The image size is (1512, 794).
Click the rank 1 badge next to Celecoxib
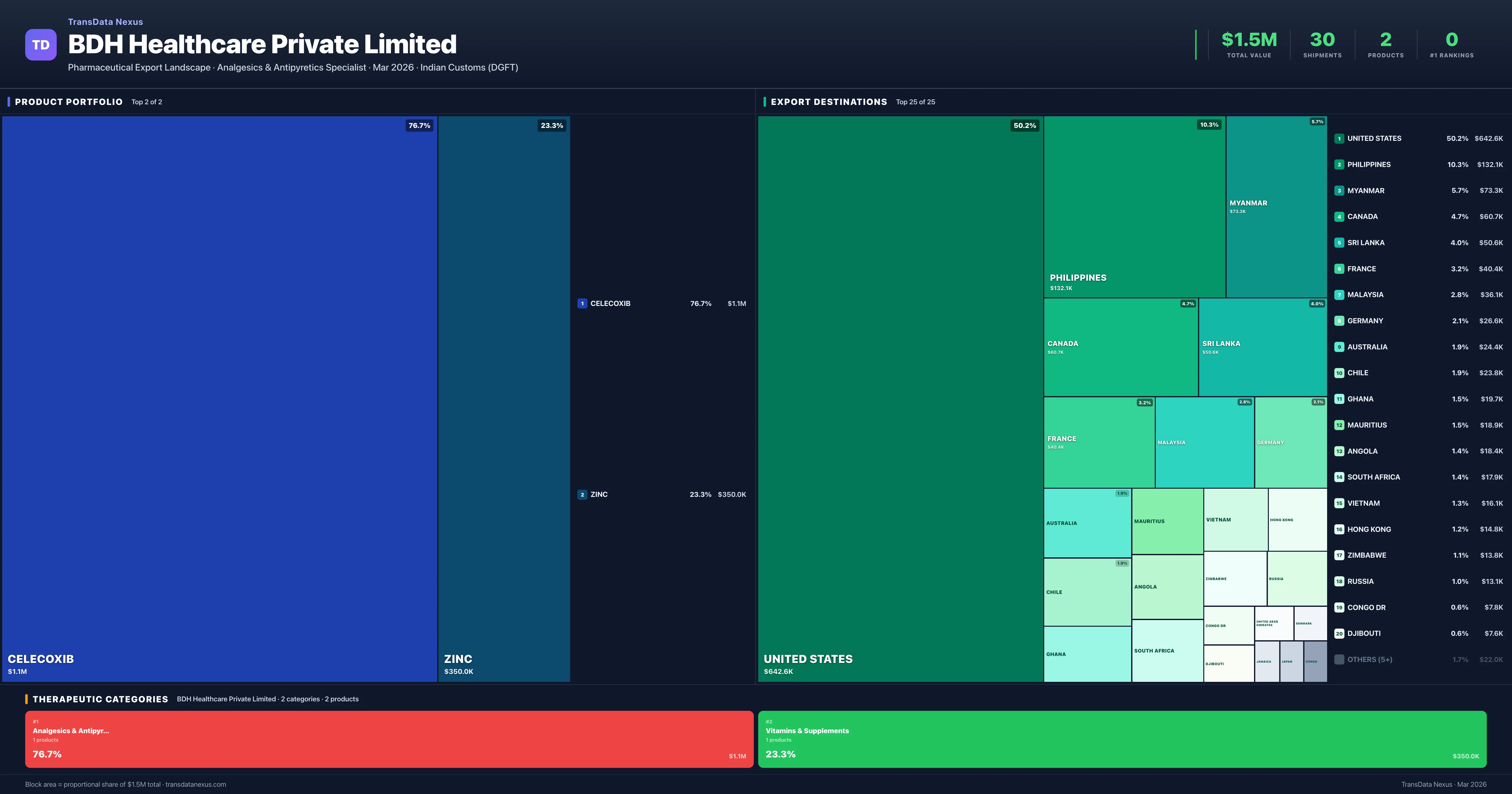[x=582, y=304]
